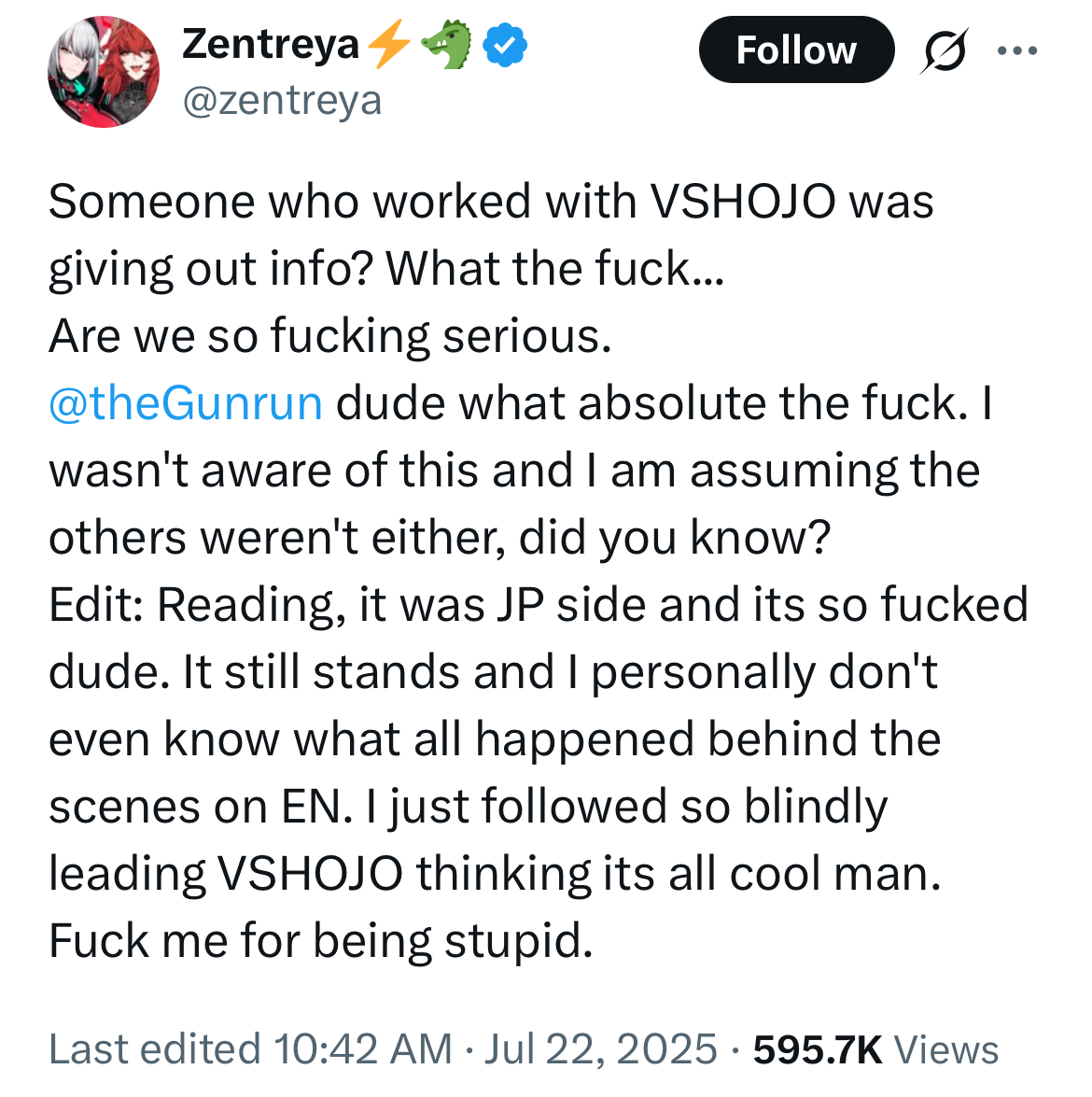Screen dimensions: 1092x1097
Task: Click the blue verified checkmark badge
Action: click(505, 45)
